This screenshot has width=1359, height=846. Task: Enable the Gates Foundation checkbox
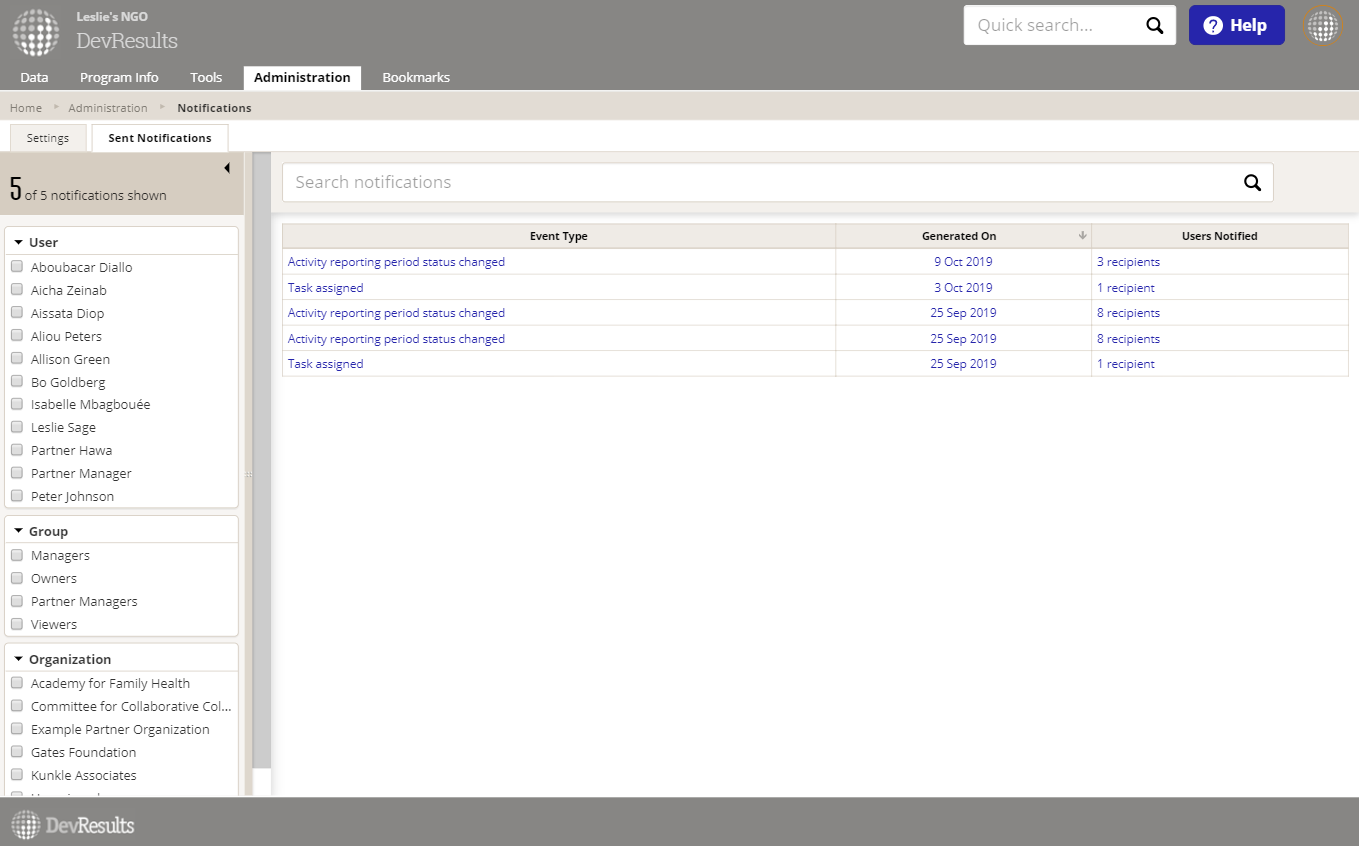[17, 752]
